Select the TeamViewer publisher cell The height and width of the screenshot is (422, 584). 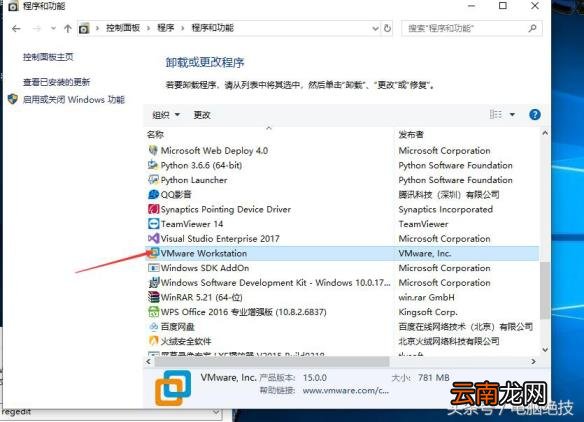click(423, 224)
